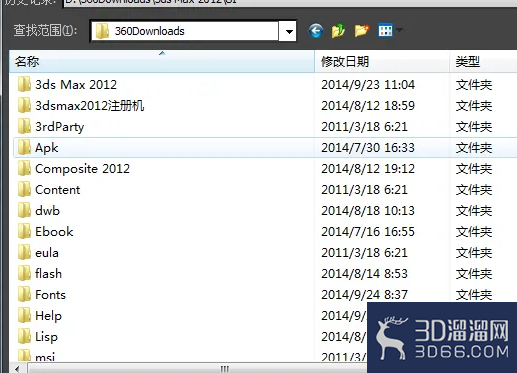Screen dimensions: 517x373
Task: Select the Composite 2012 folder icon
Action: [x=24, y=168]
